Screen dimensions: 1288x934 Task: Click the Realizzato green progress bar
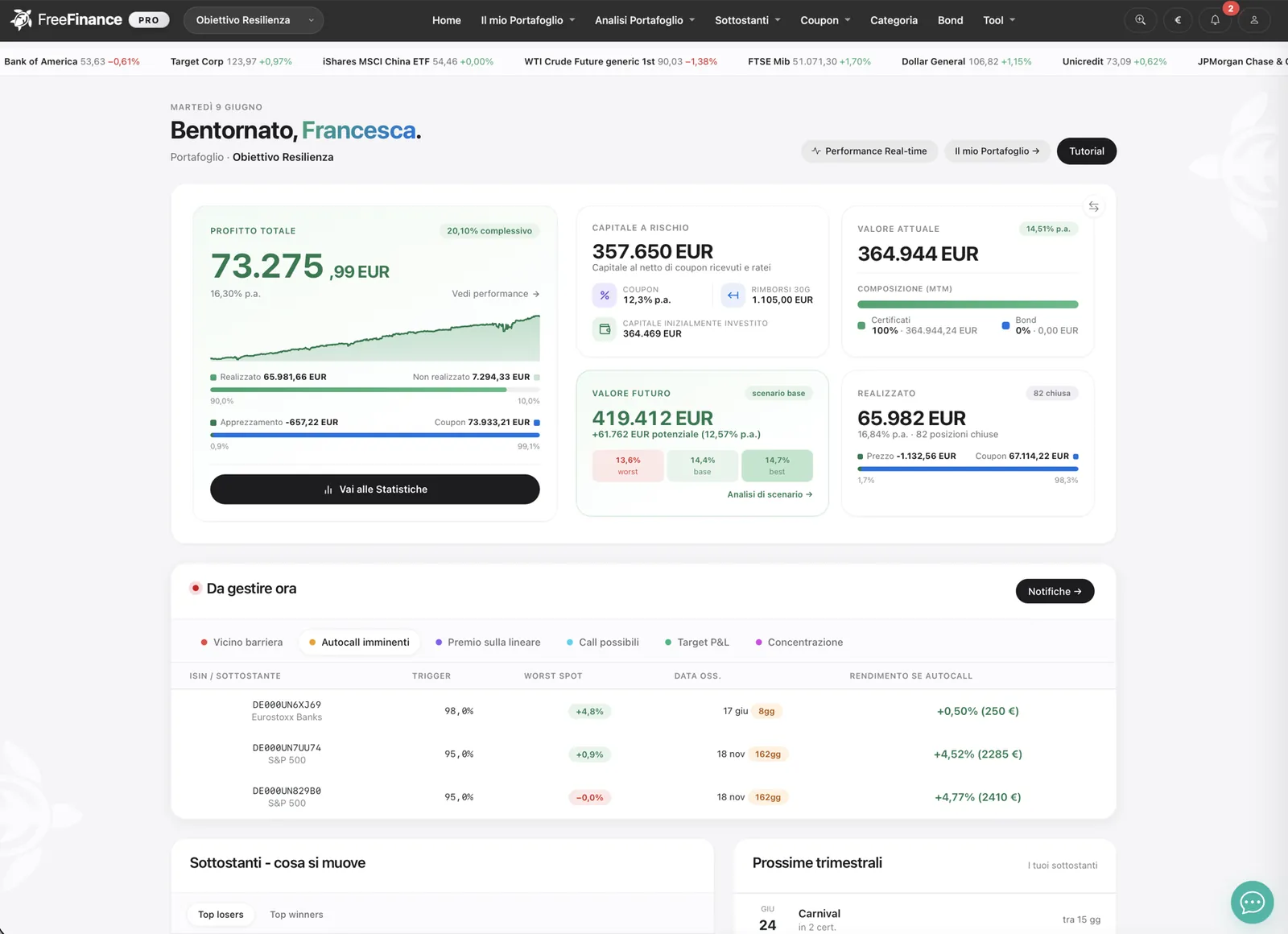[375, 390]
